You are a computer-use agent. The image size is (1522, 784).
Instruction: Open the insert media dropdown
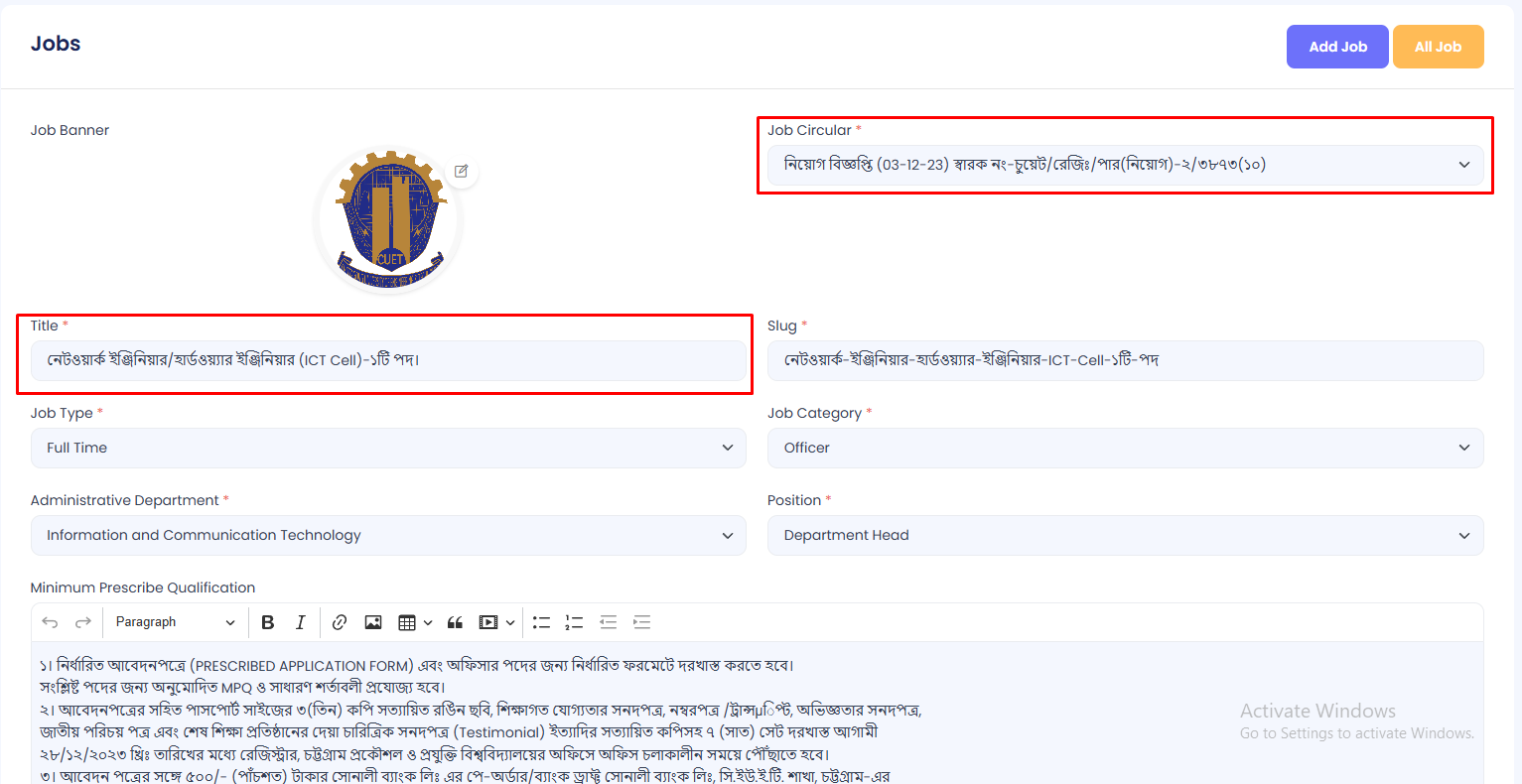[x=496, y=622]
